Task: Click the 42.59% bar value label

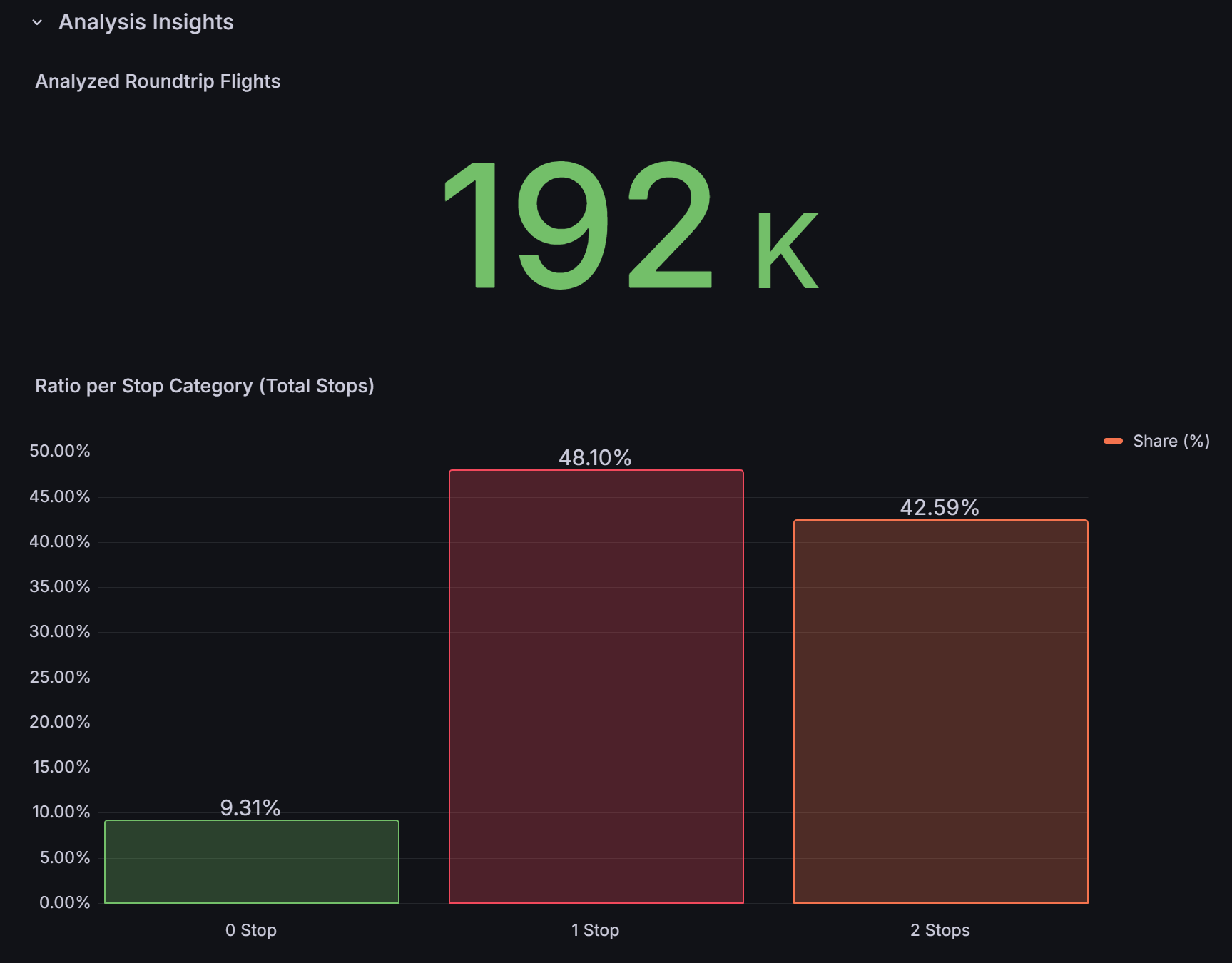Action: click(939, 508)
